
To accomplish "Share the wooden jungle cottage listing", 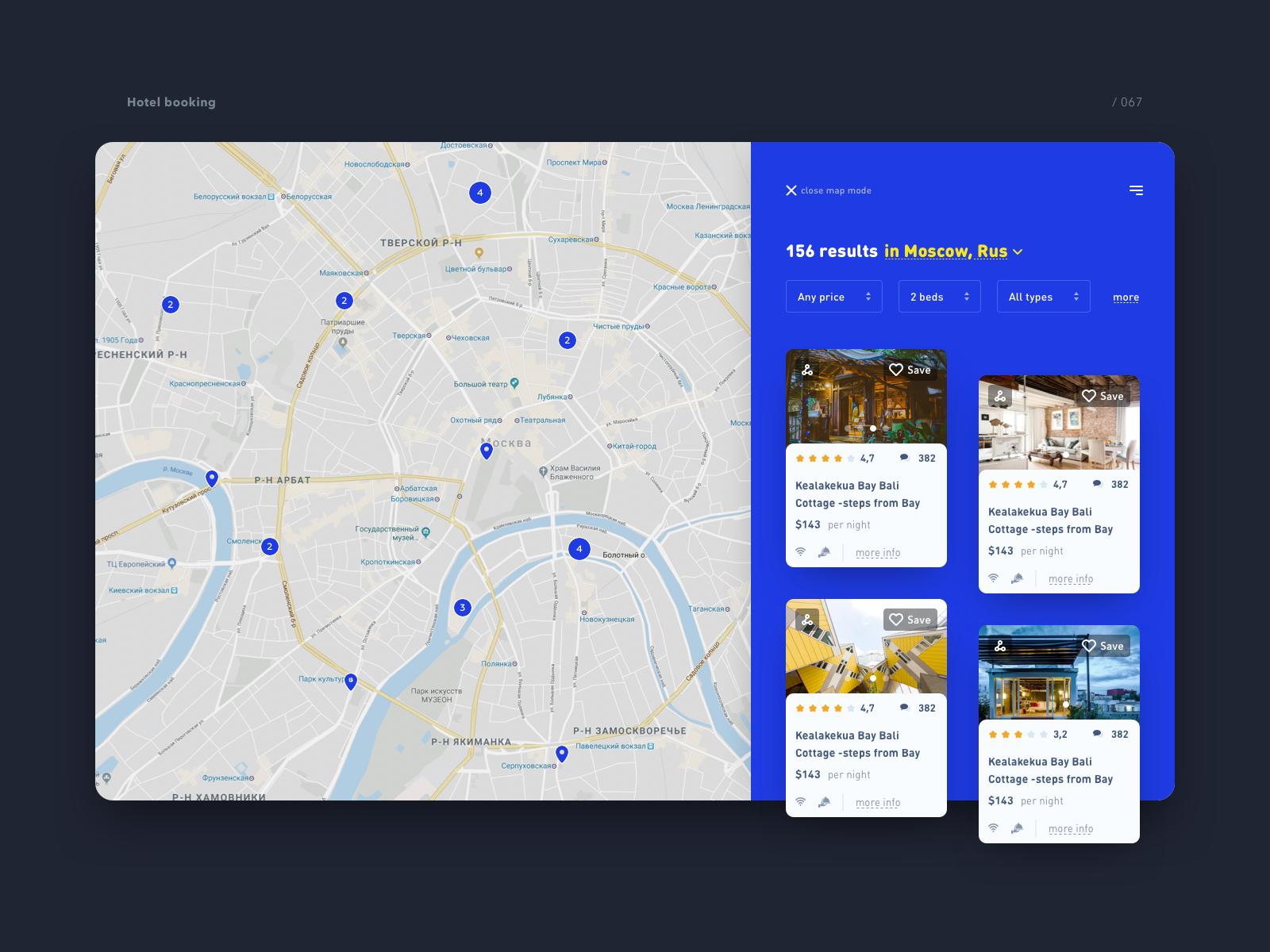I will tap(807, 370).
